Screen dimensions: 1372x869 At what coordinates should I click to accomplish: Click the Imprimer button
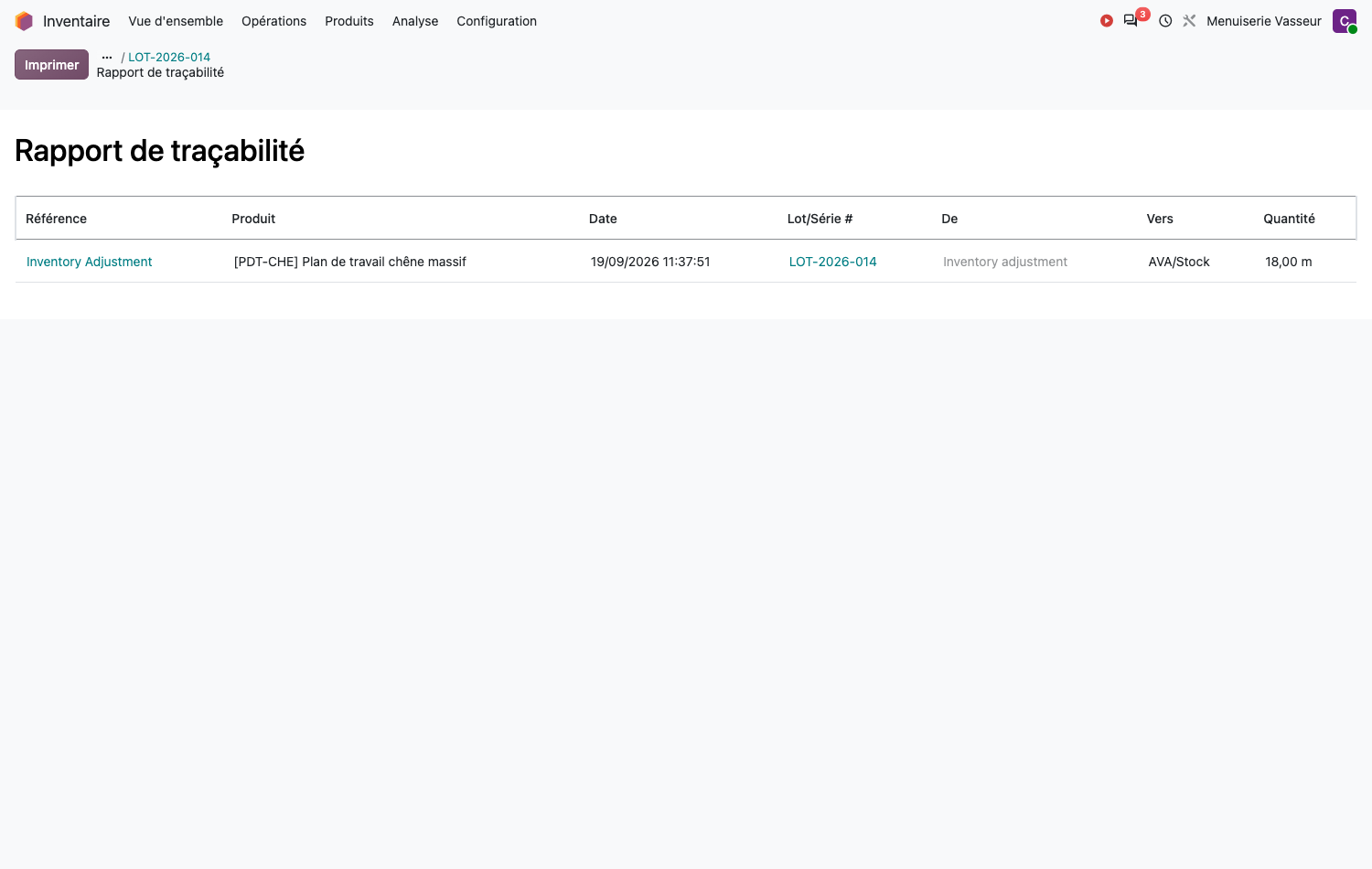[x=51, y=65]
